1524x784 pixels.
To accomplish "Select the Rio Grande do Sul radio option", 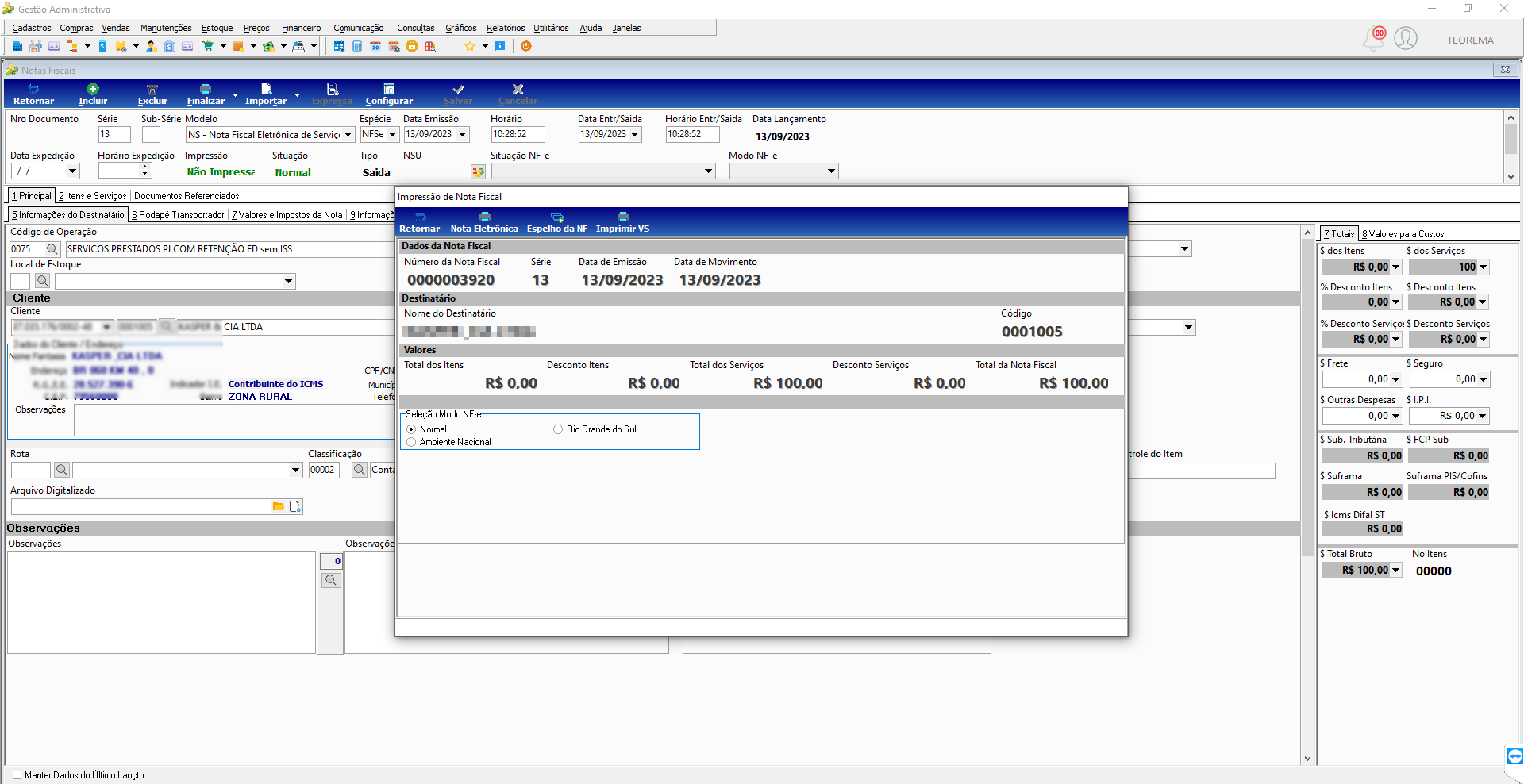I will [x=558, y=429].
